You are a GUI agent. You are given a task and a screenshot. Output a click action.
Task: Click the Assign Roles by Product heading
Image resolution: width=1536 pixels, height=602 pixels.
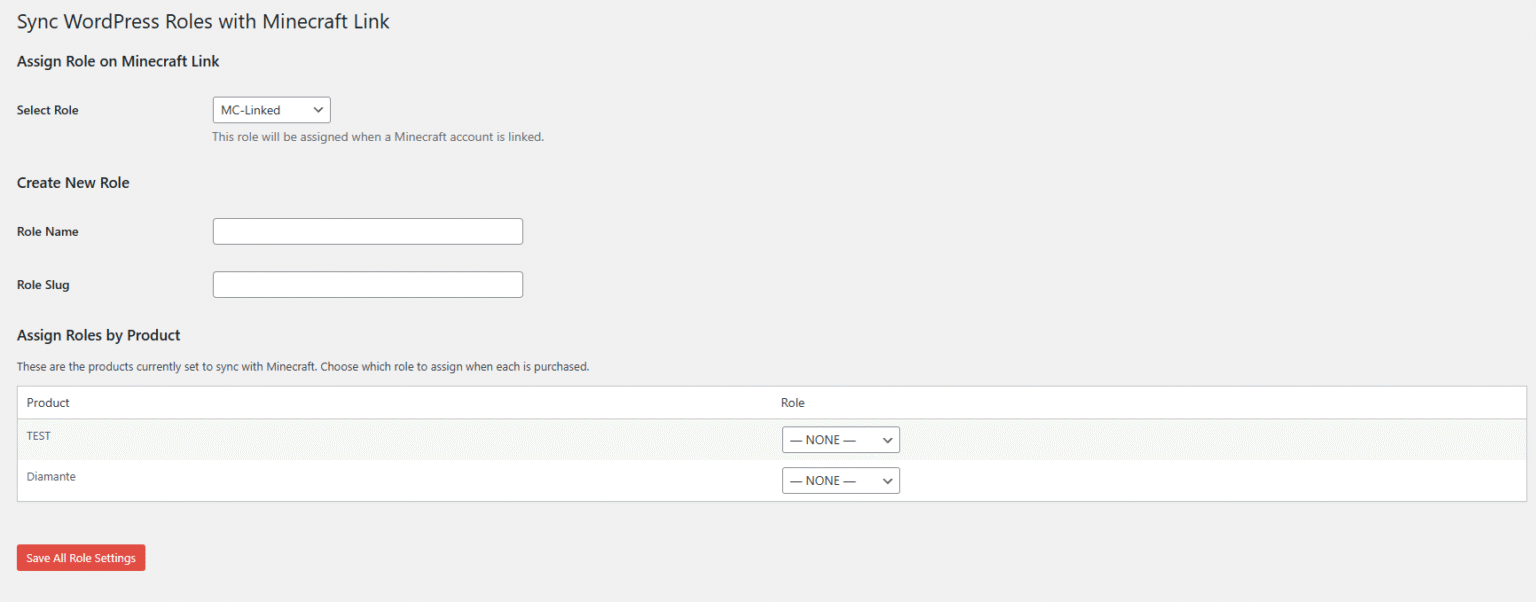(99, 335)
